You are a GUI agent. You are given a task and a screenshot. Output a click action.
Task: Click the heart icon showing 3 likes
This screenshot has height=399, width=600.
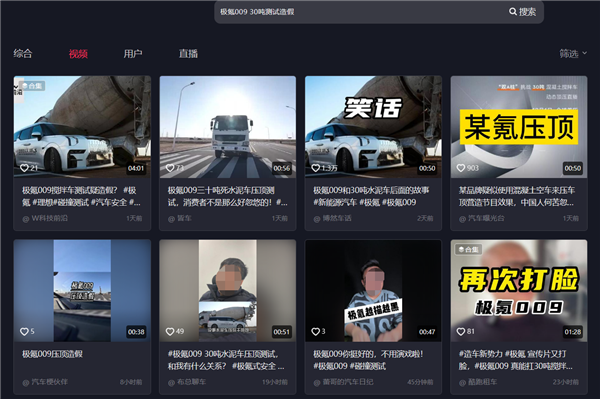pos(315,332)
